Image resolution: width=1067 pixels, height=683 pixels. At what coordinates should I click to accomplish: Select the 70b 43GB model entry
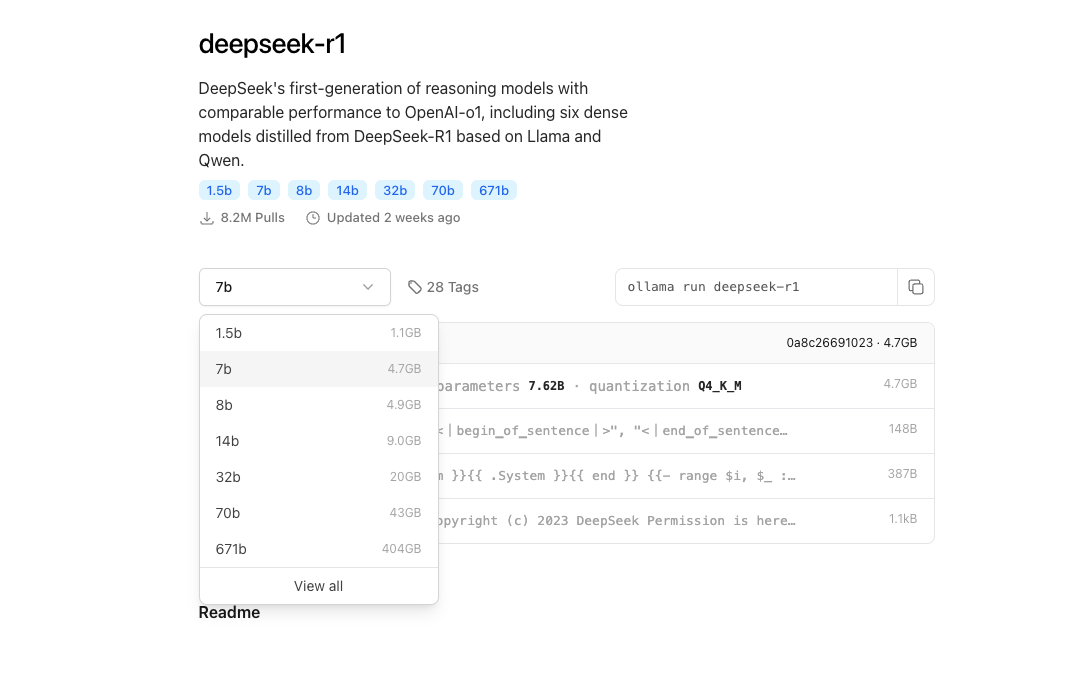[x=318, y=513]
